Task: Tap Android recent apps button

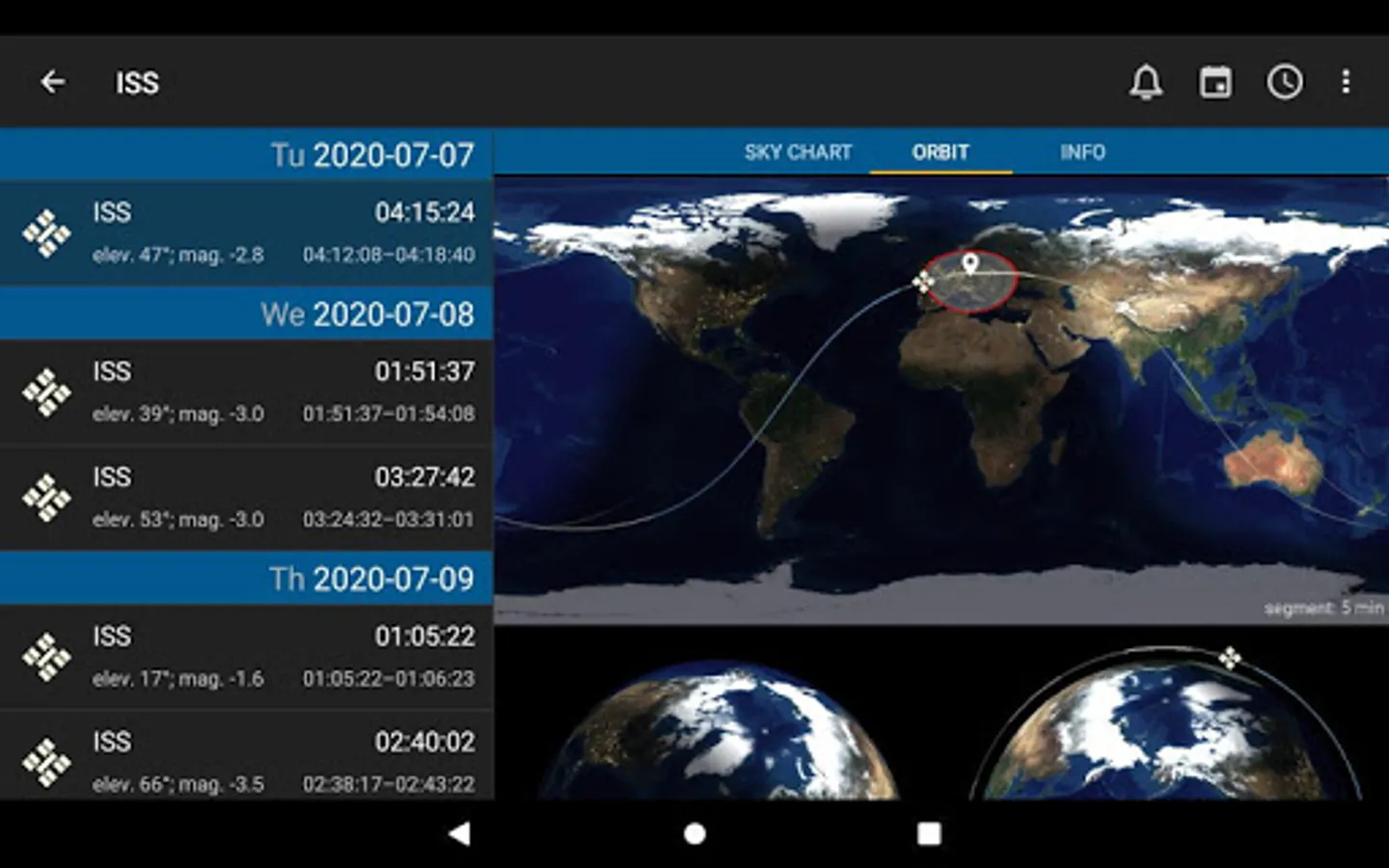Action: 929,833
